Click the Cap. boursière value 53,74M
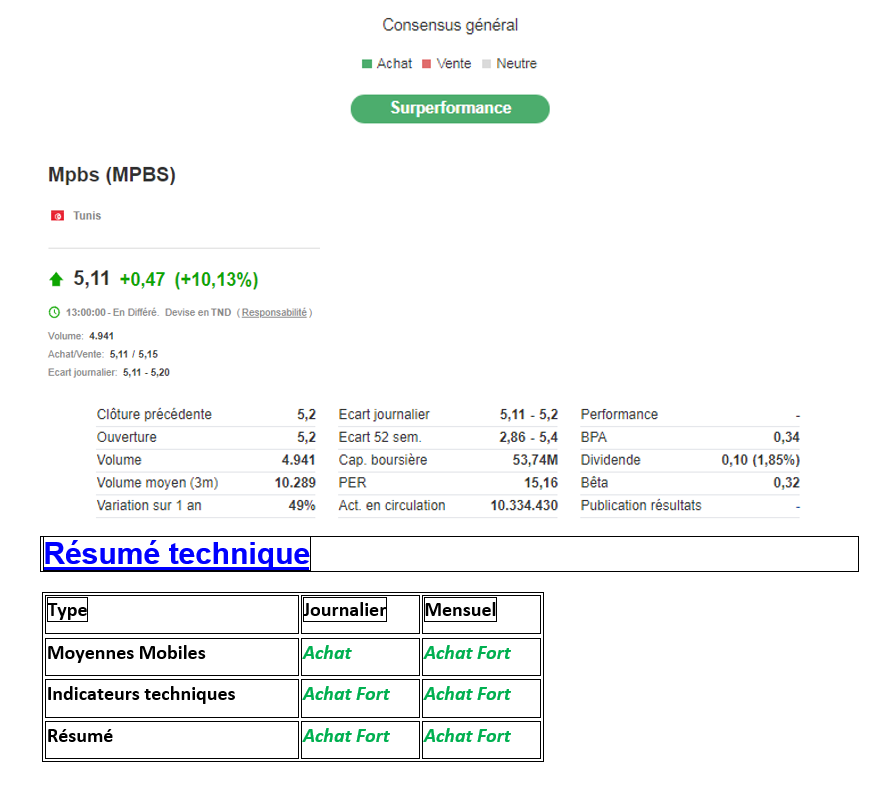This screenshot has height=787, width=894. pos(536,460)
